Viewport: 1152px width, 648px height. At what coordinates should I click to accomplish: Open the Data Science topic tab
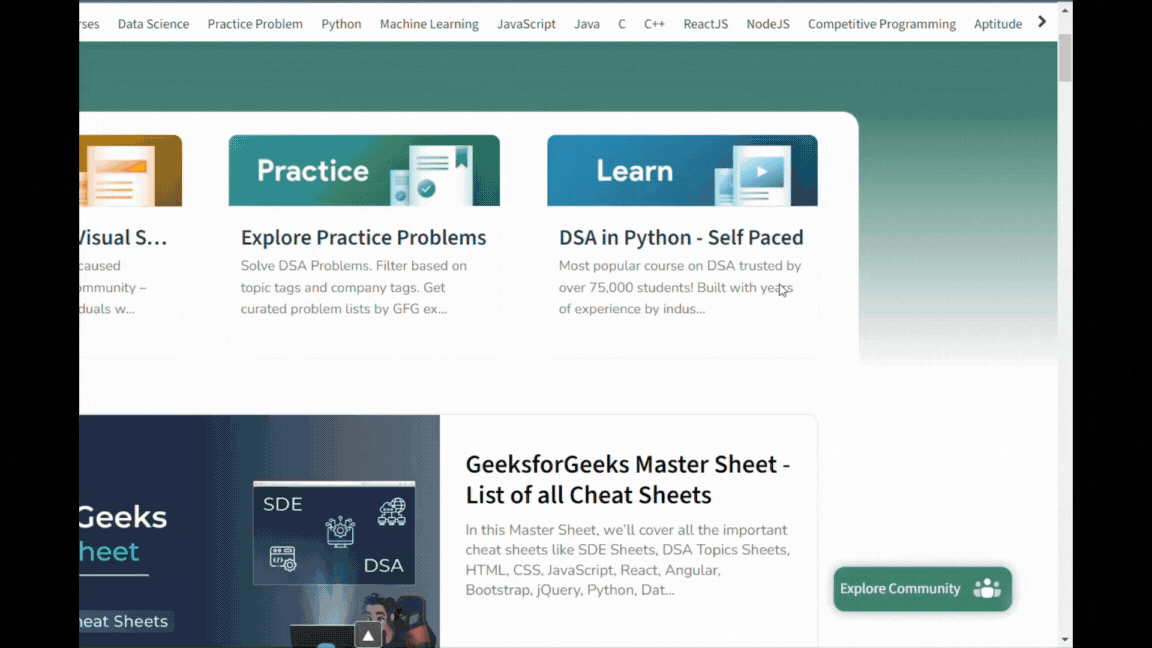(153, 24)
